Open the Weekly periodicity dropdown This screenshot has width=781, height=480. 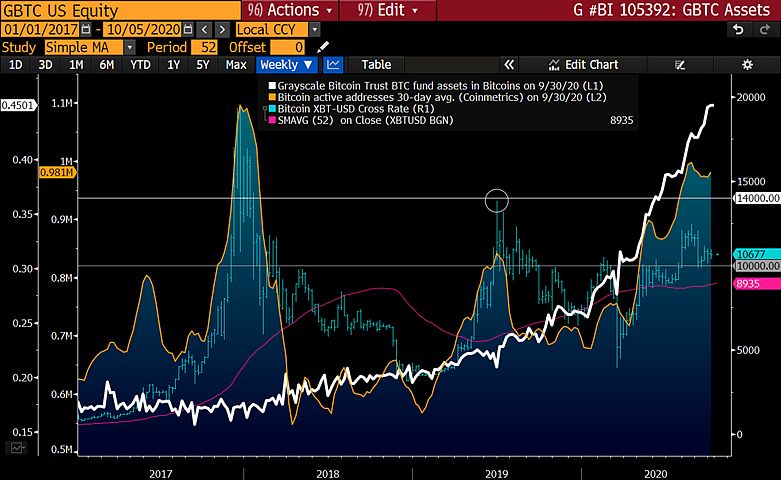click(286, 65)
